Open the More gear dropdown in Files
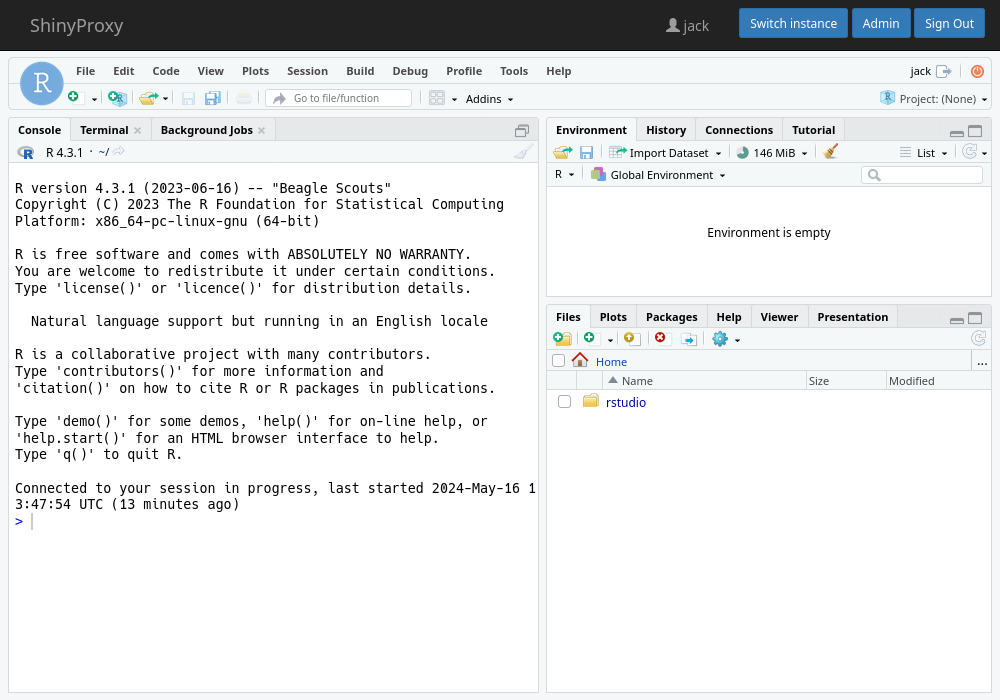 tap(726, 339)
